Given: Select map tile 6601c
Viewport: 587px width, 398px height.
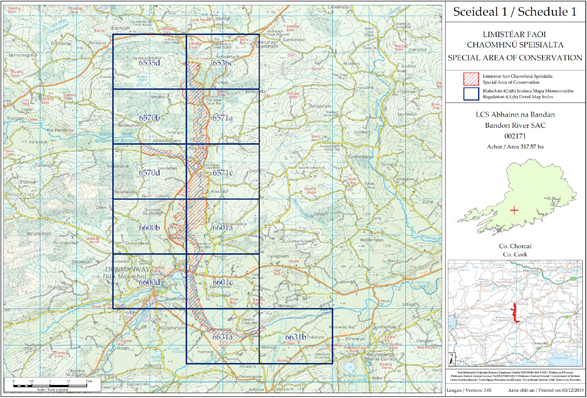Looking at the screenshot, I should (222, 282).
